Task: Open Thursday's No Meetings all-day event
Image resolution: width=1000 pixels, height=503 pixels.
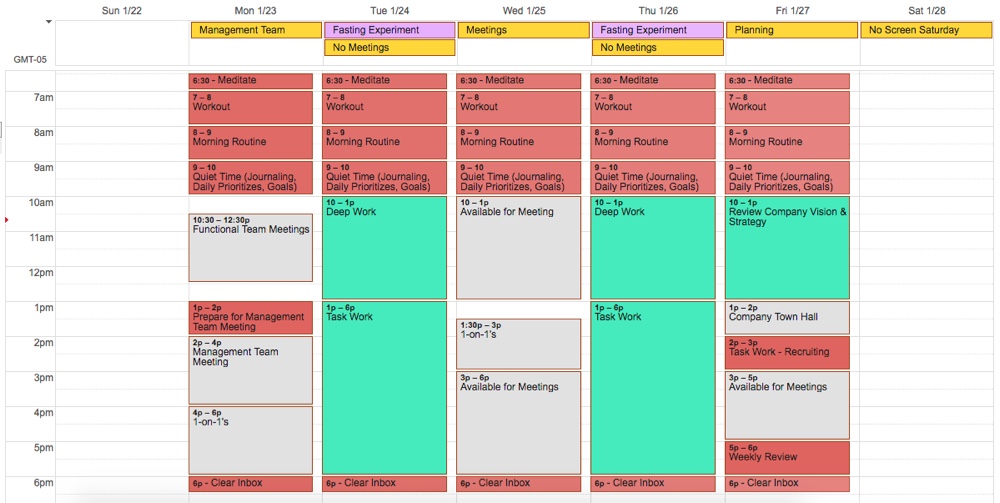Action: (657, 47)
